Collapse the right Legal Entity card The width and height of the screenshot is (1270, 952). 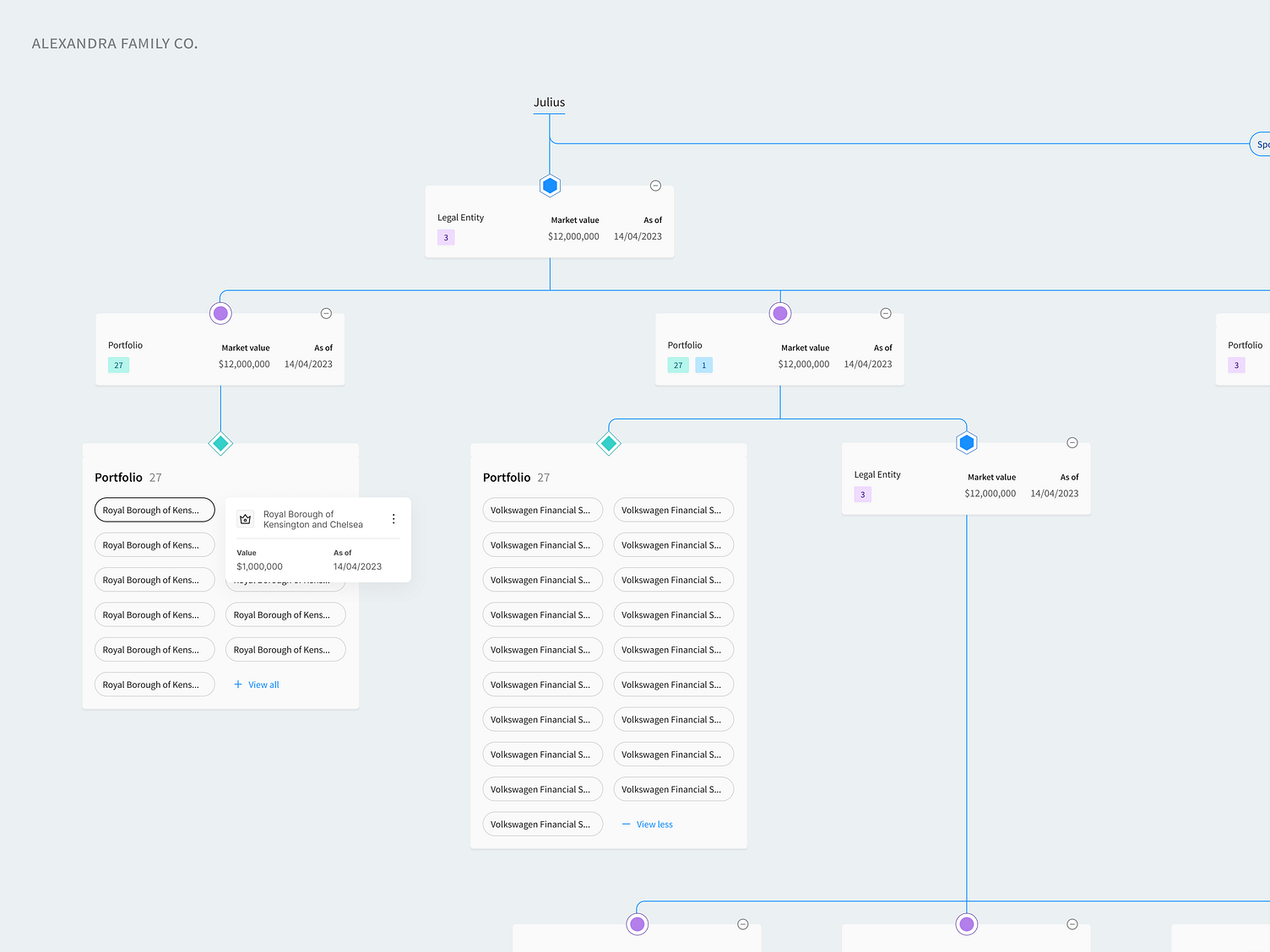click(x=1072, y=442)
